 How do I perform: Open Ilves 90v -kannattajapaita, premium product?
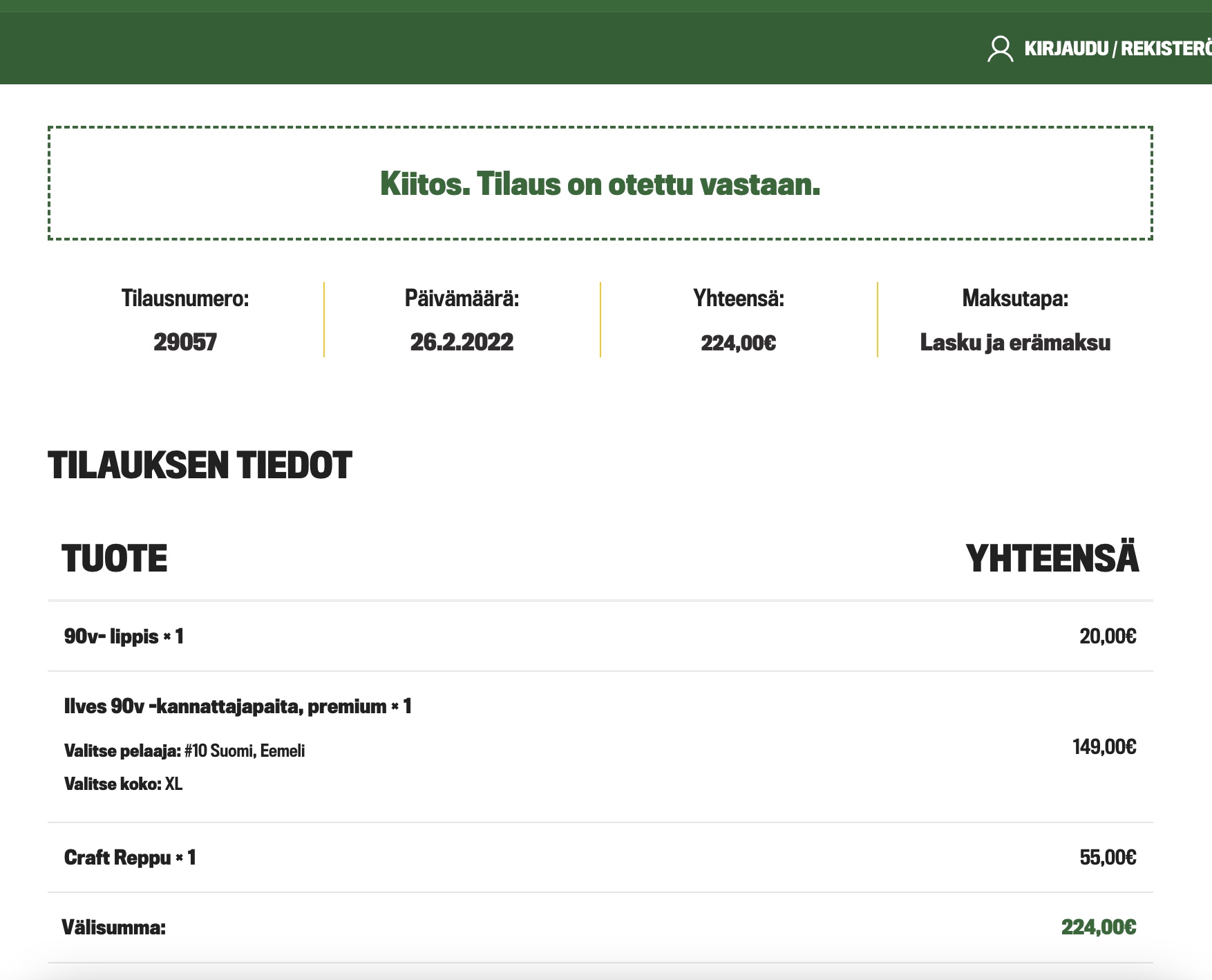coord(225,706)
